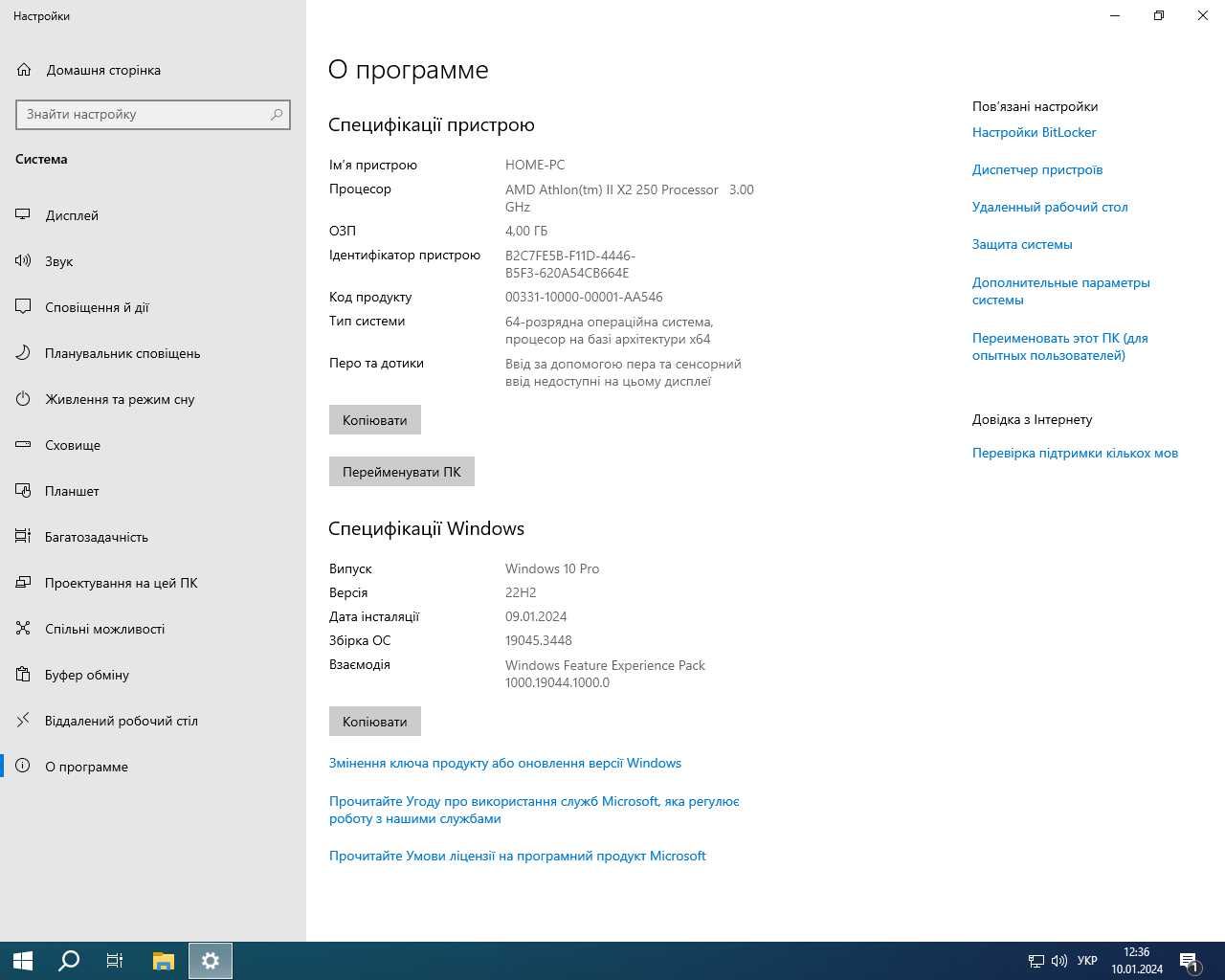Click the magnifier icon in the search box
This screenshot has height=980, width=1225.
point(277,114)
